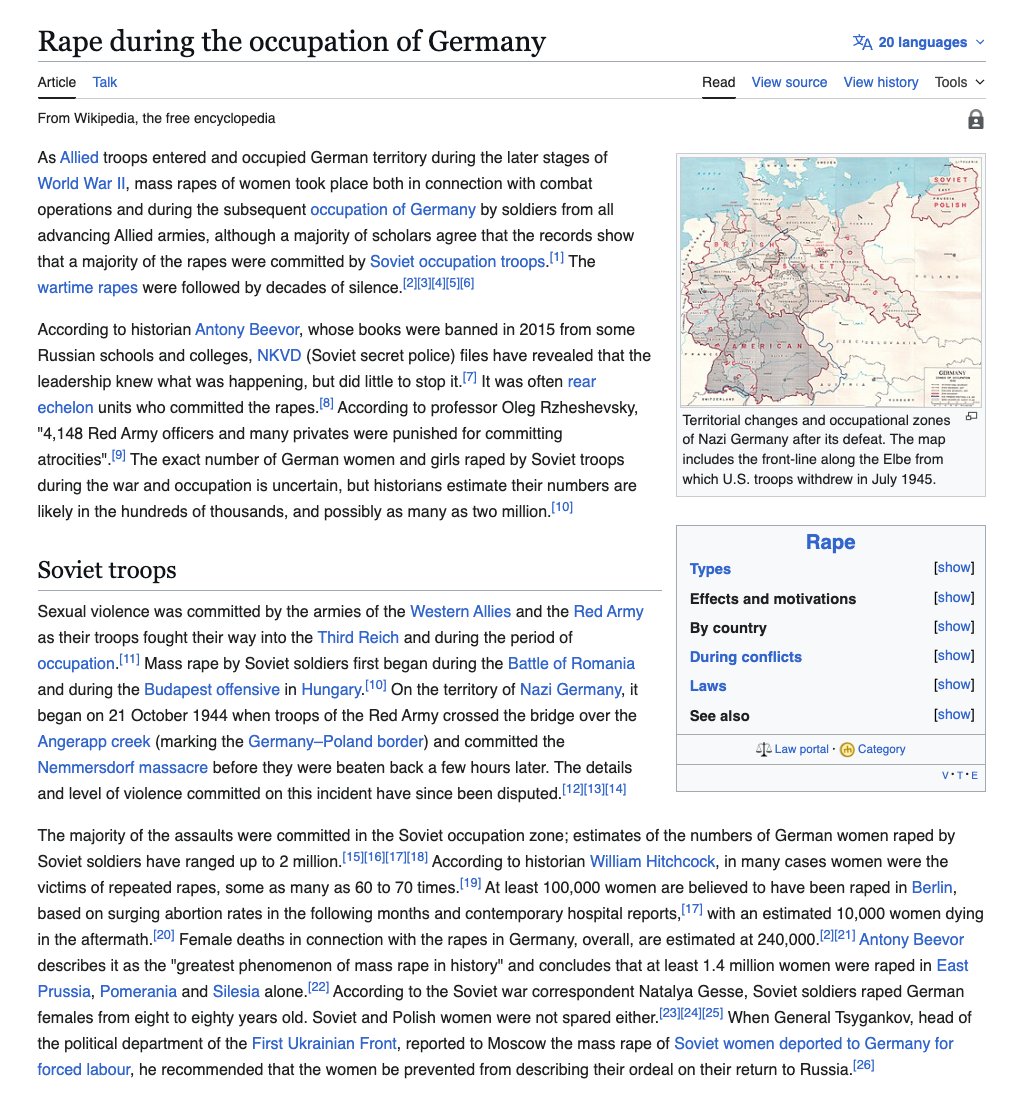This screenshot has width=1013, height=1095.
Task: Click the page protection padlock icon
Action: [x=975, y=120]
